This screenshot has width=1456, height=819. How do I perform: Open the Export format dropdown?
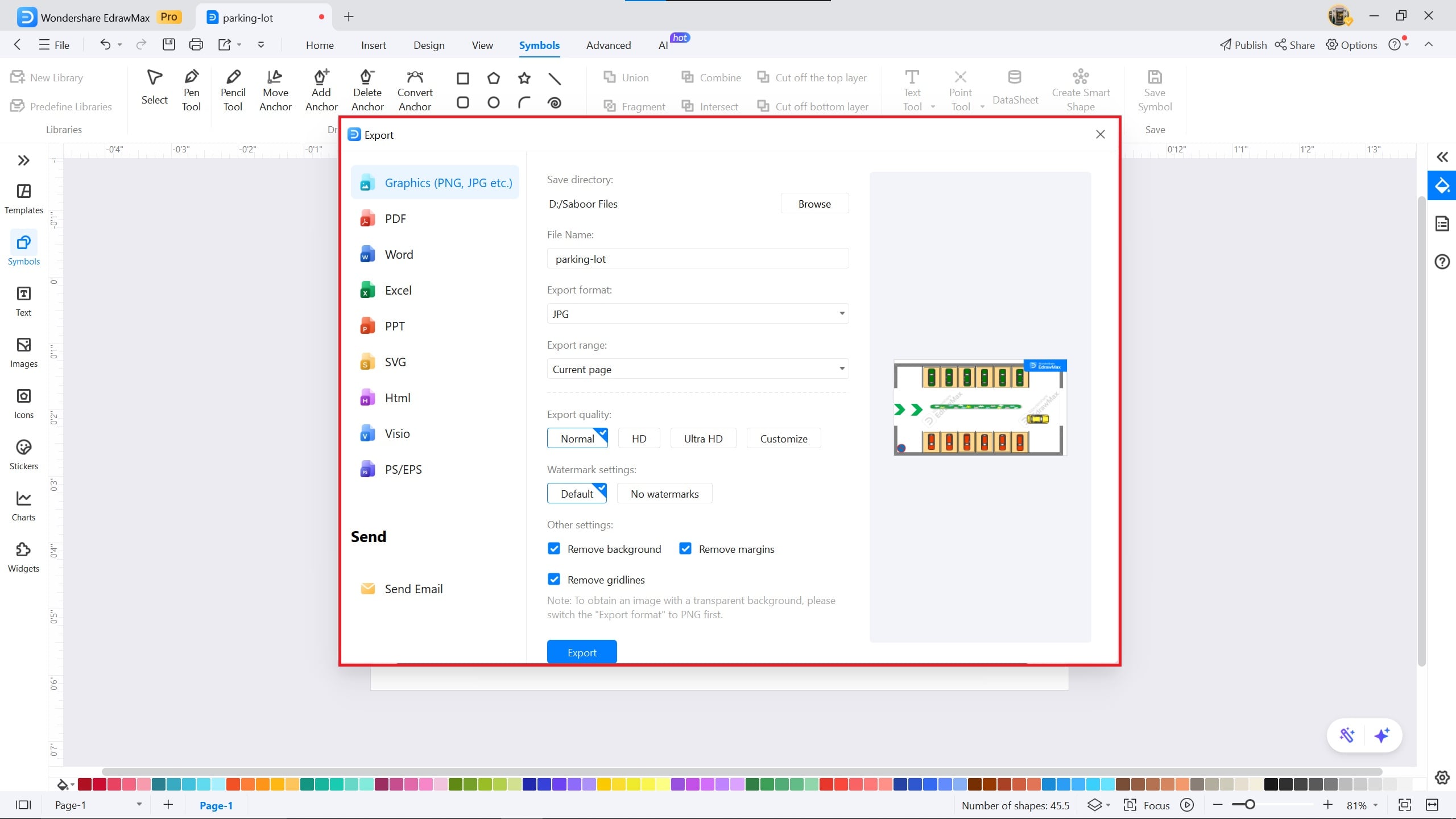coord(697,314)
